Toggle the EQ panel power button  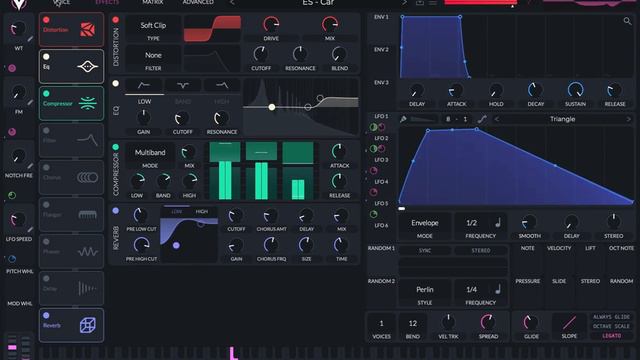point(116,83)
